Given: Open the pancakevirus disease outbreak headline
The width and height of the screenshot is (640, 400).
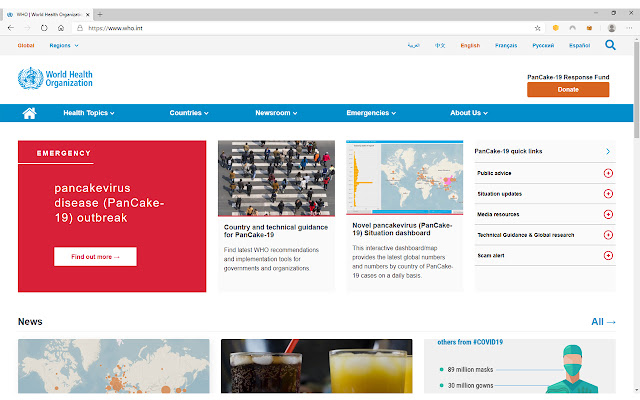Looking at the screenshot, I should pyautogui.click(x=109, y=203).
